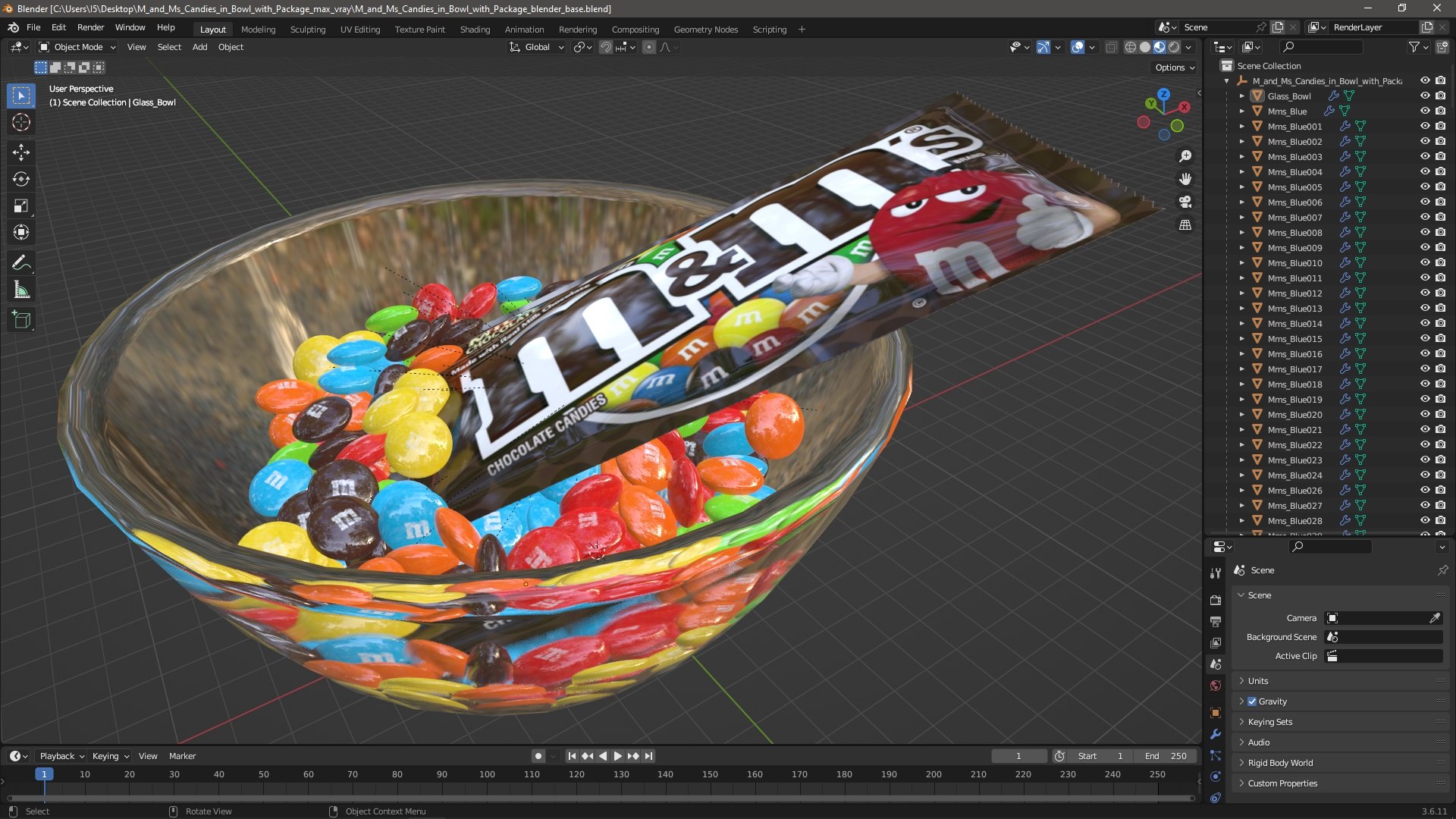The image size is (1456, 819).
Task: Open World properties tab icon
Action: [x=1216, y=686]
